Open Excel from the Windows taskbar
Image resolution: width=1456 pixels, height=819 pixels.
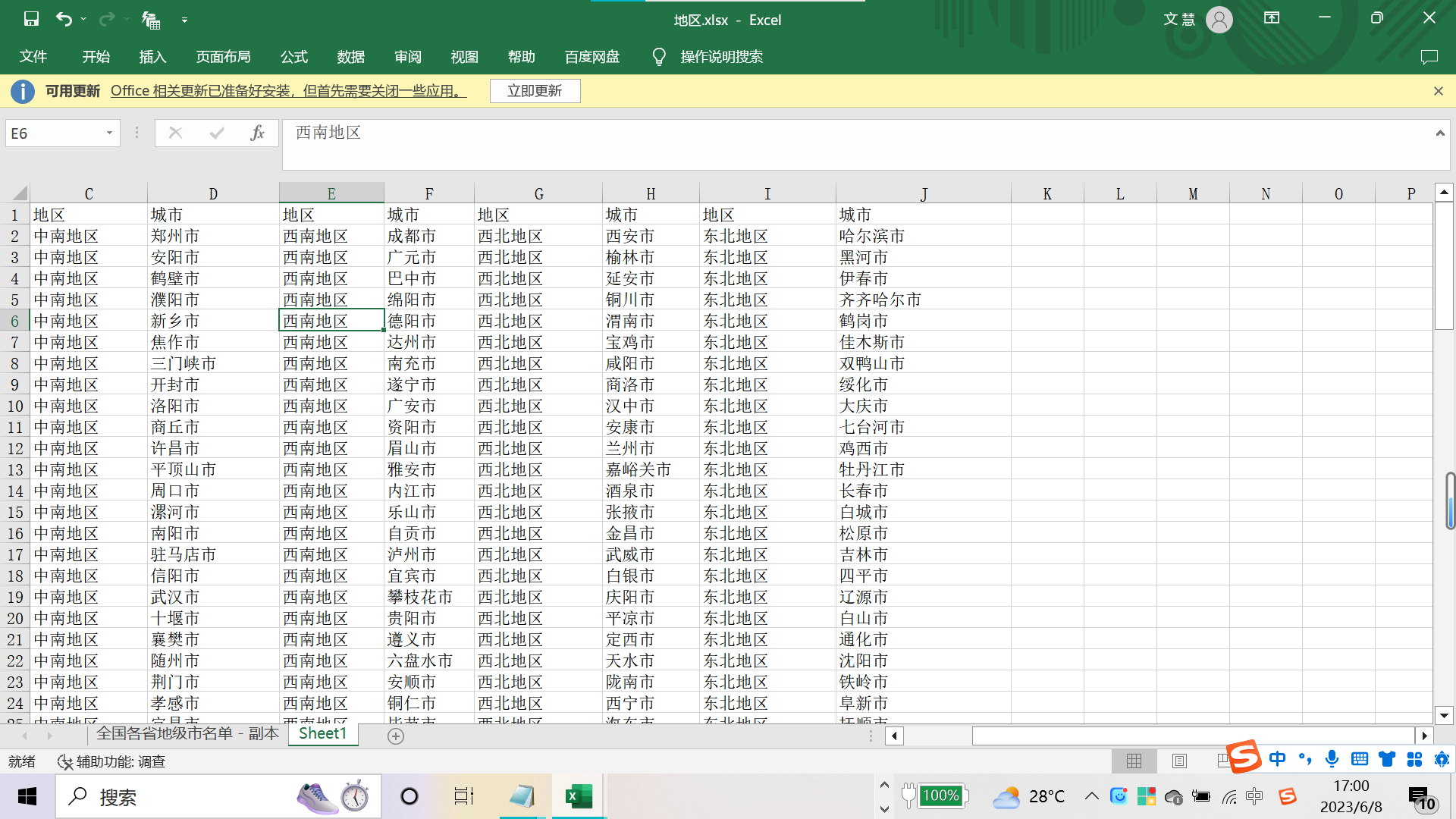(x=579, y=796)
